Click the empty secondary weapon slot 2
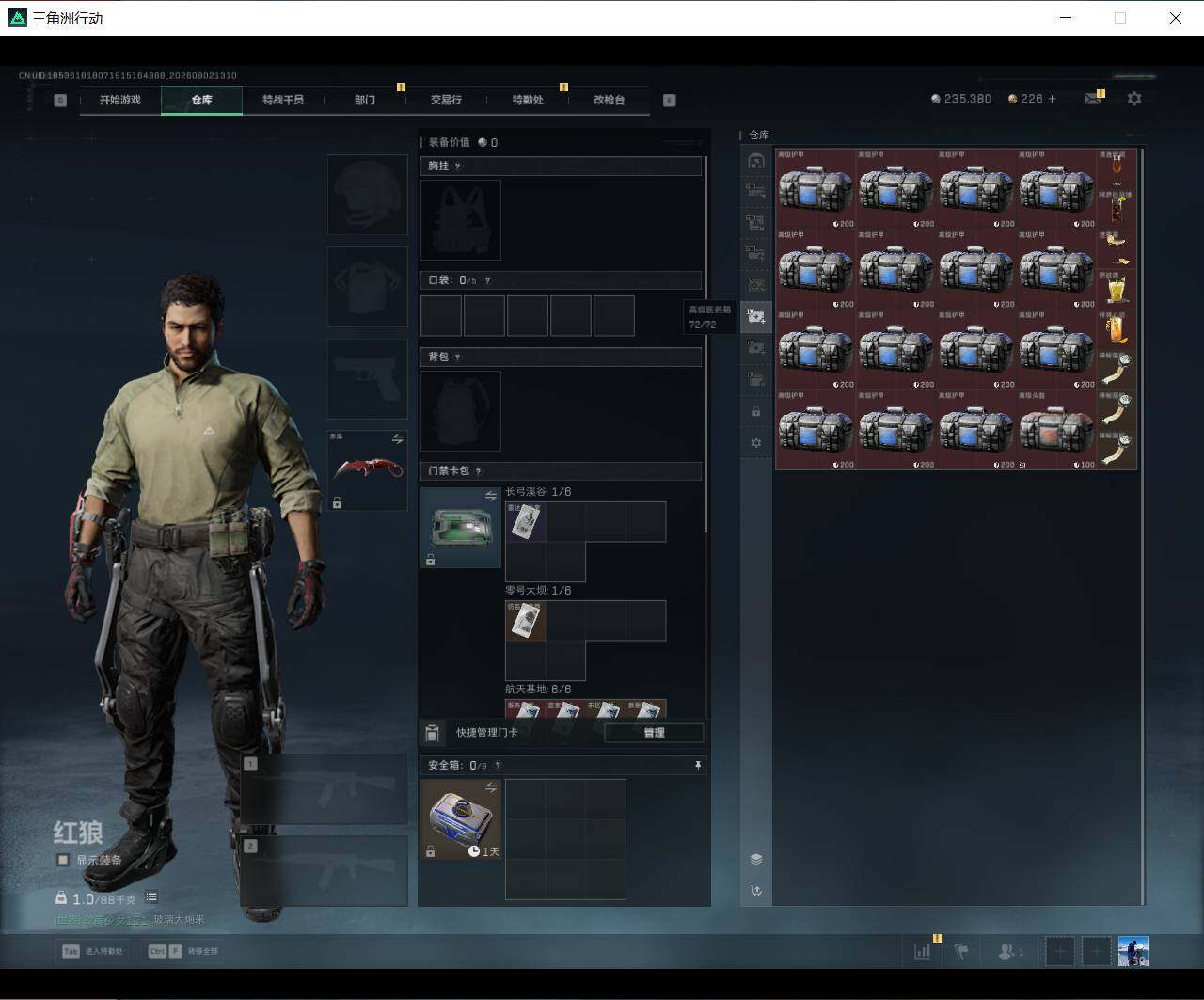This screenshot has width=1204, height=1000. [x=325, y=872]
